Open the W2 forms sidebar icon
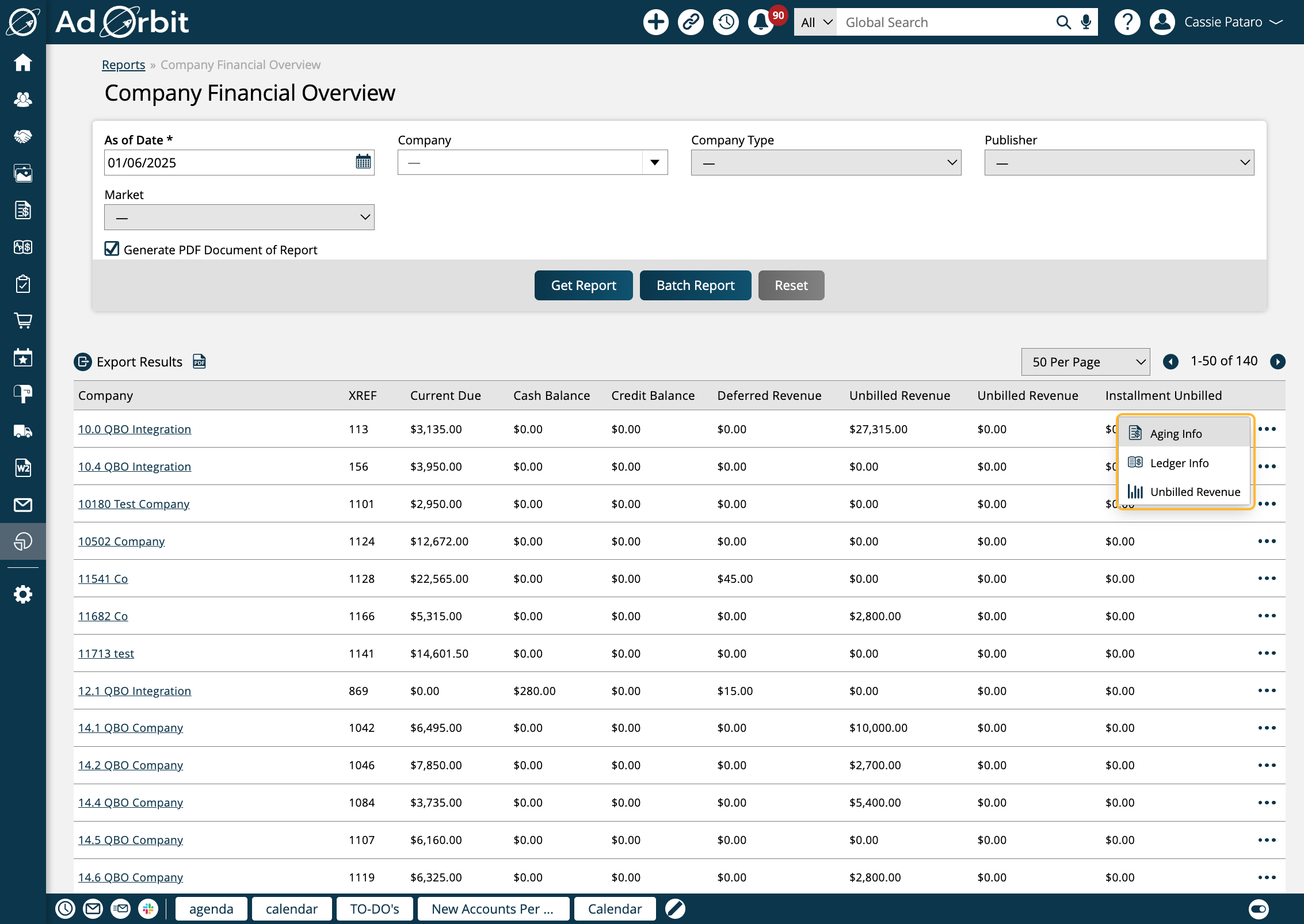 [x=23, y=468]
